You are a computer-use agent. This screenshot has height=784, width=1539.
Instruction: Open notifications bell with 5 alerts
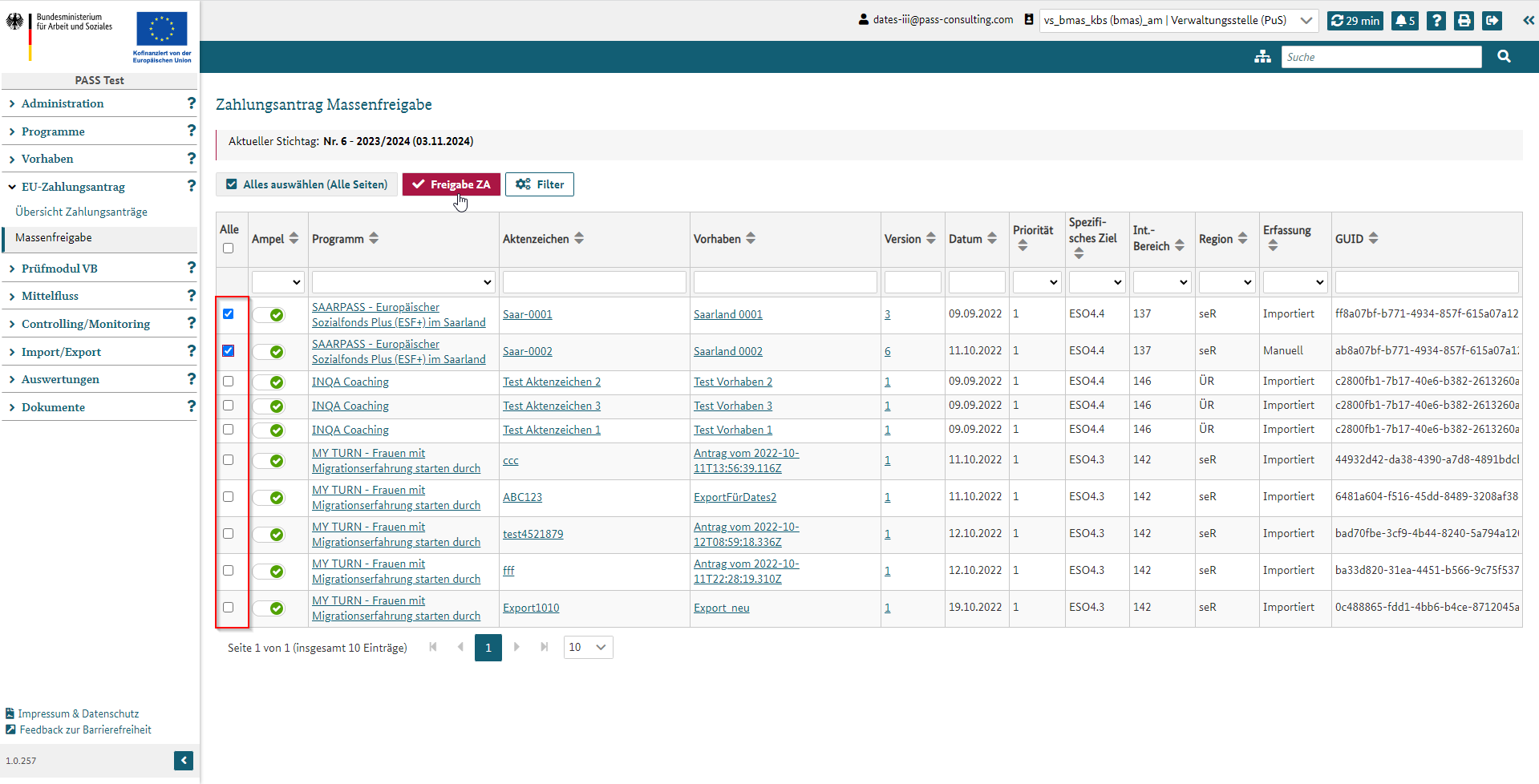click(x=1404, y=21)
